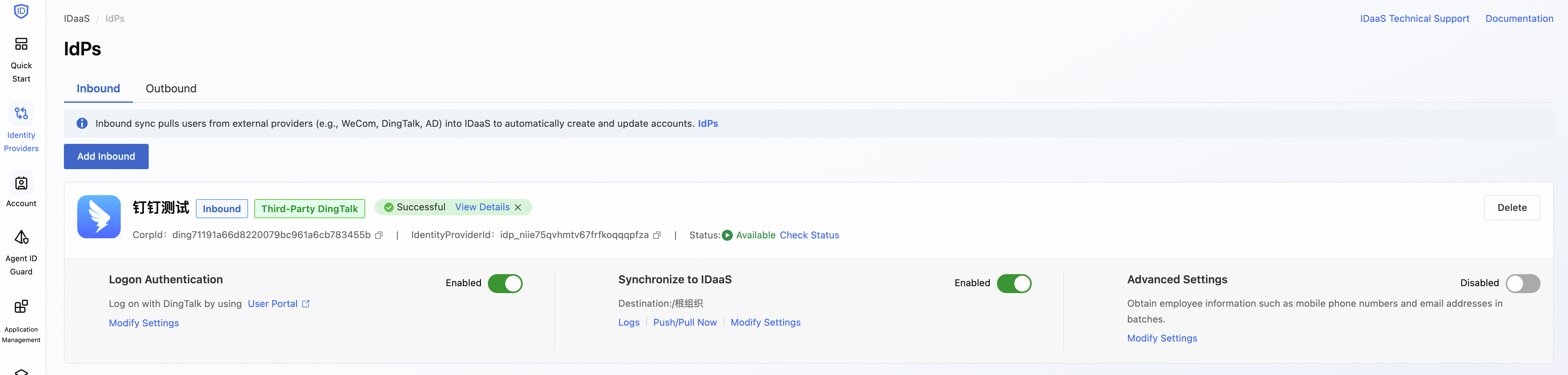This screenshot has width=1568, height=375.
Task: Copy the CorpId value
Action: (x=379, y=236)
